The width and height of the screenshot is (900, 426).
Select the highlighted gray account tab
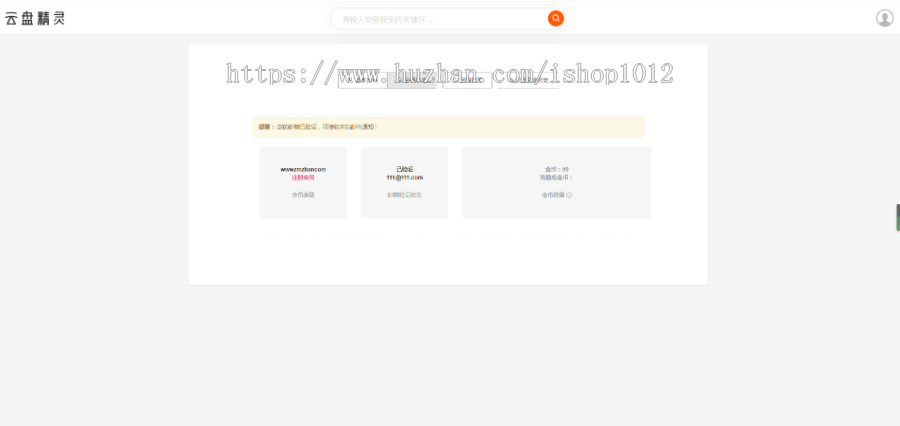point(412,80)
